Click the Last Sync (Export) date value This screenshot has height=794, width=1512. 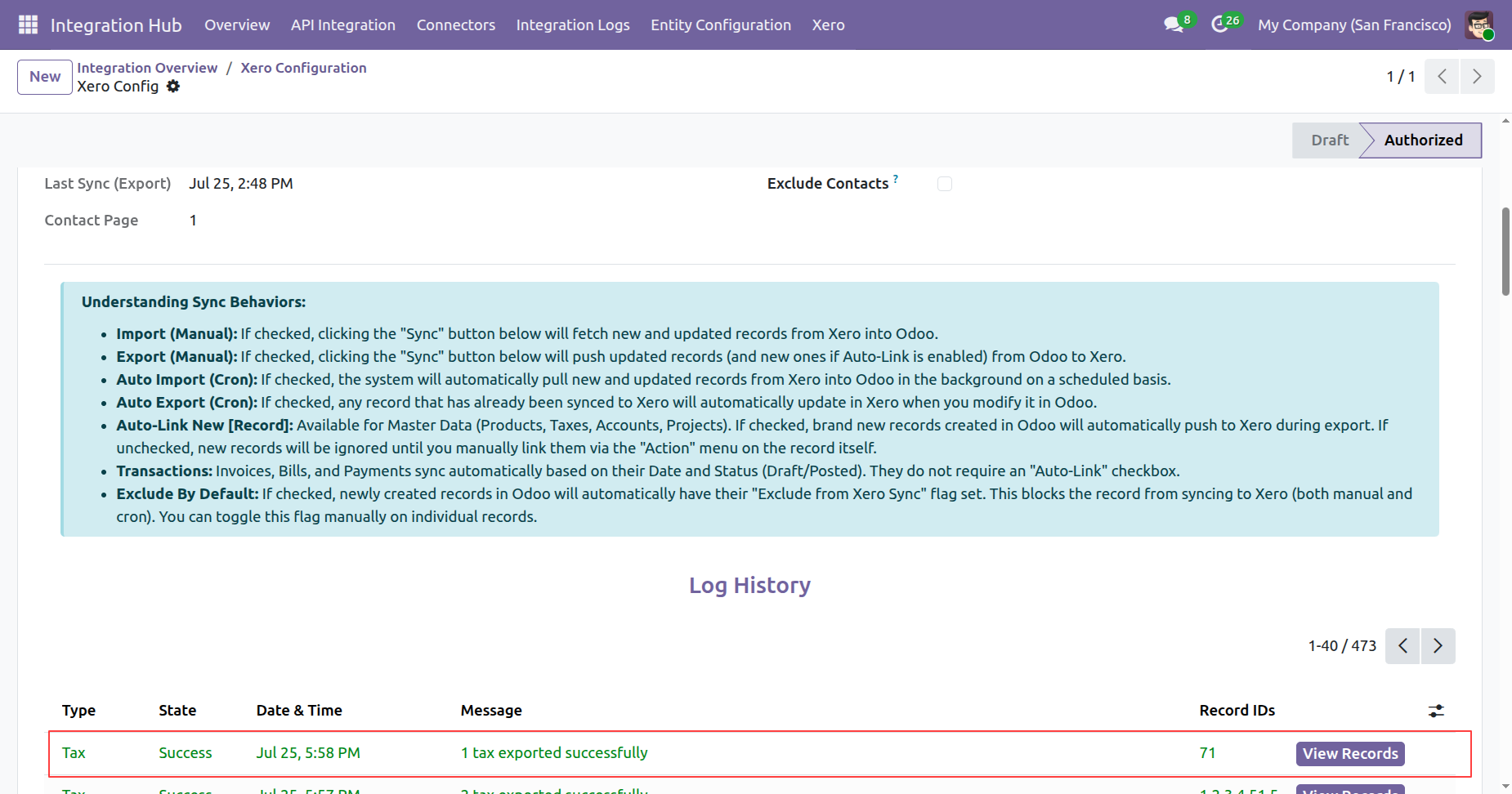click(241, 184)
